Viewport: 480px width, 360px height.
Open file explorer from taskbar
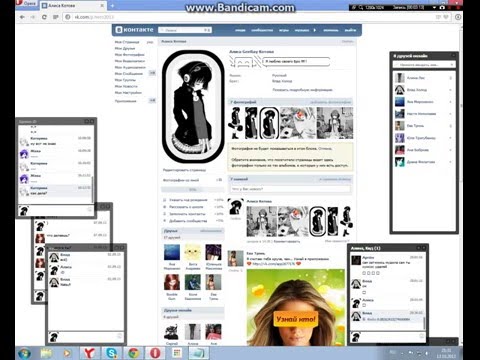(46, 353)
